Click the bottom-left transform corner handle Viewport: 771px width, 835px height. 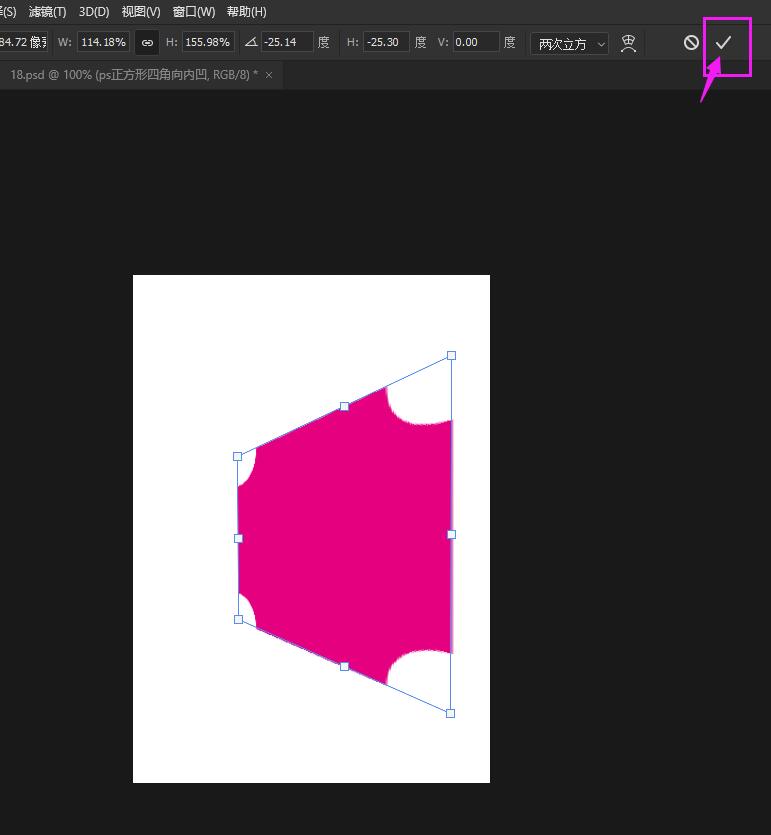click(239, 619)
